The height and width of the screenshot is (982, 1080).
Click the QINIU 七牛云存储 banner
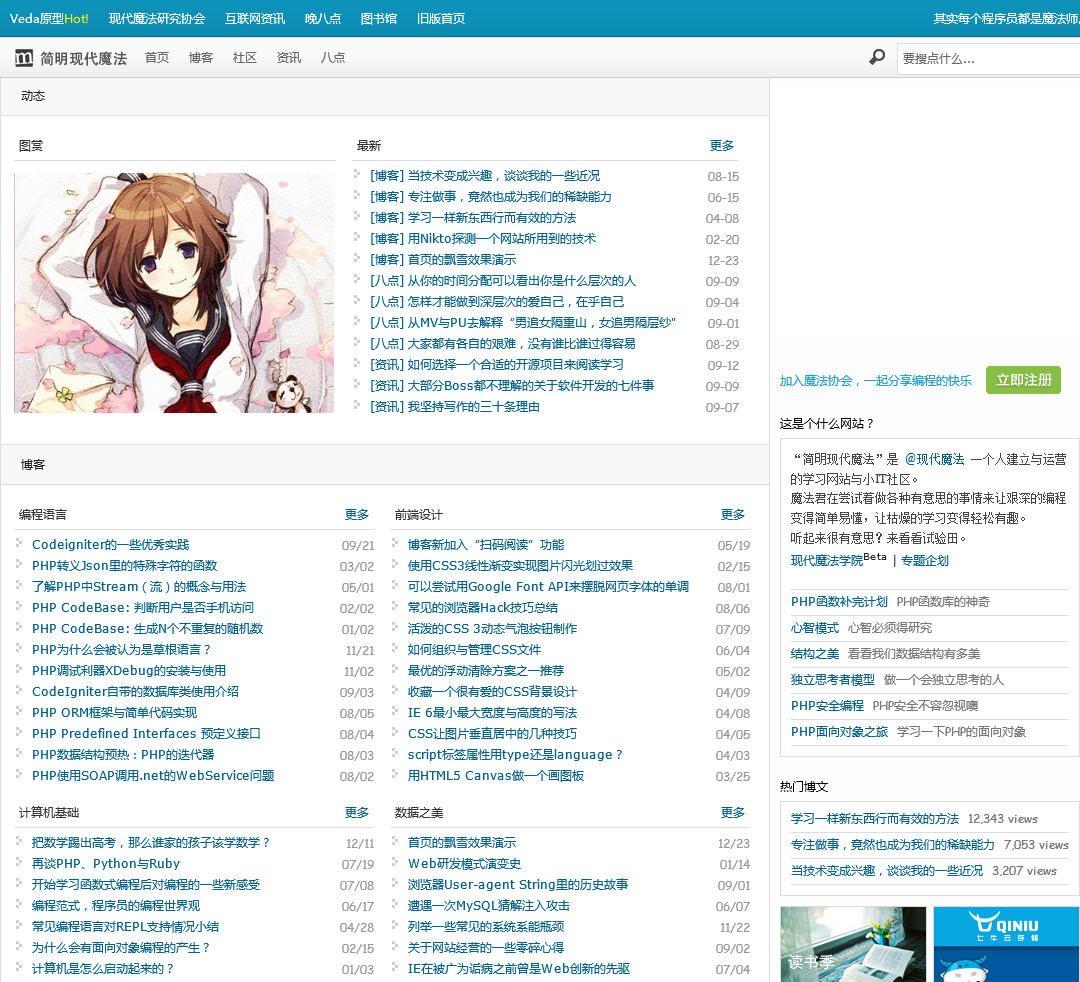click(1006, 944)
